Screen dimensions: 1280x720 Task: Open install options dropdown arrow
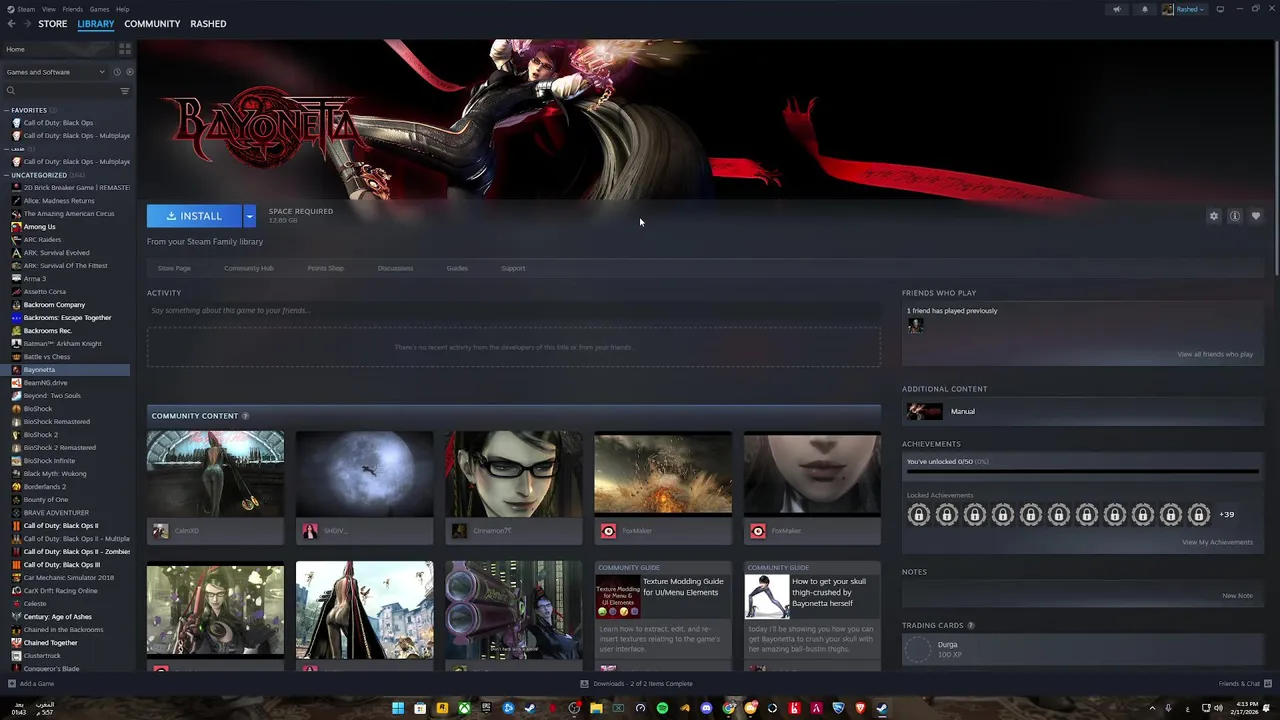pyautogui.click(x=249, y=216)
